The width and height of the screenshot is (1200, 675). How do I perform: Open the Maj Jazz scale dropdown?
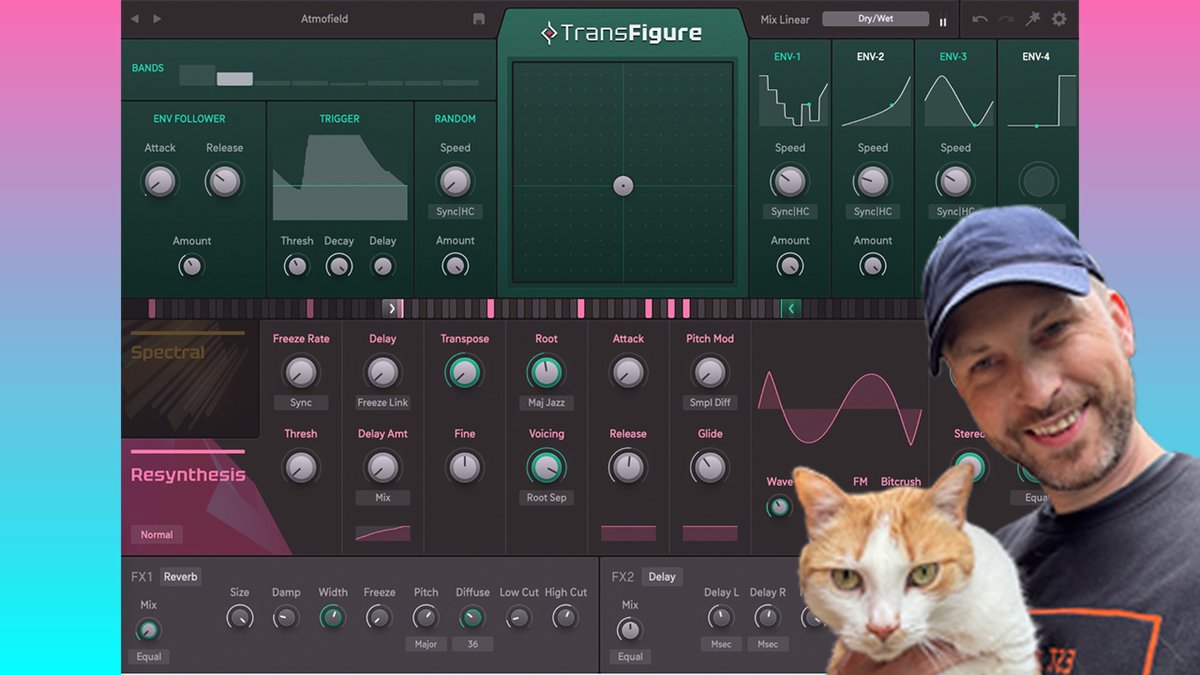click(546, 403)
